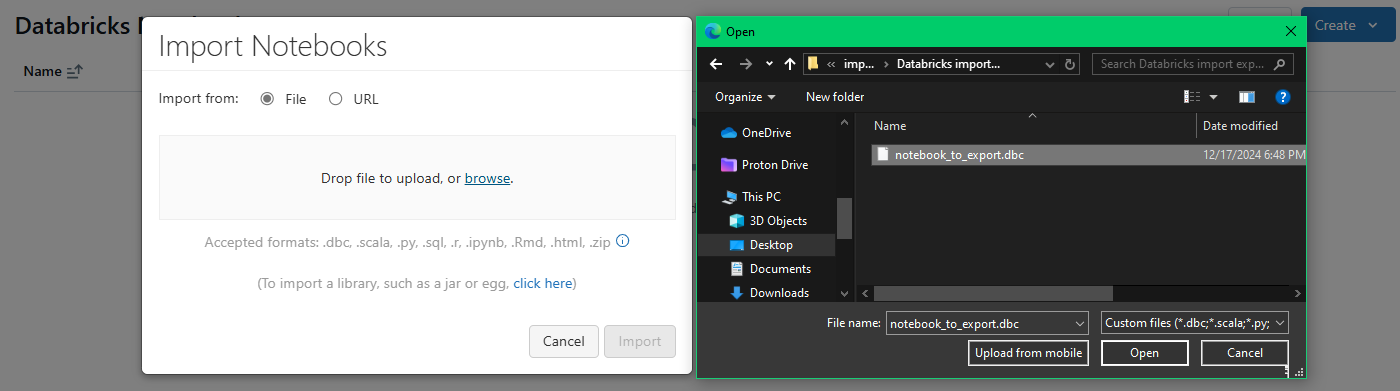Click the Import button in Import Notebooks
This screenshot has width=1400, height=391.
[640, 341]
